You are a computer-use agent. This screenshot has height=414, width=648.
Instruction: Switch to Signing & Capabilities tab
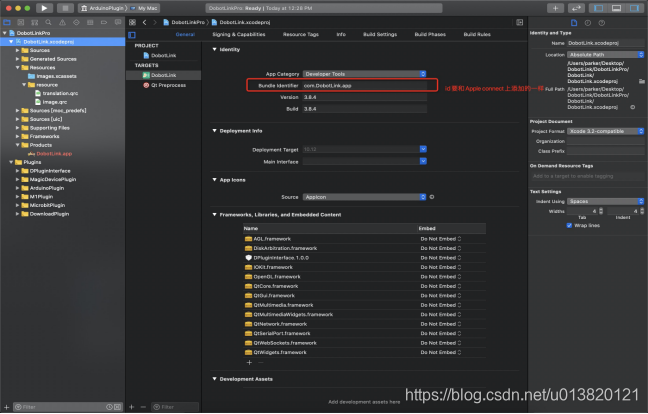tap(239, 34)
